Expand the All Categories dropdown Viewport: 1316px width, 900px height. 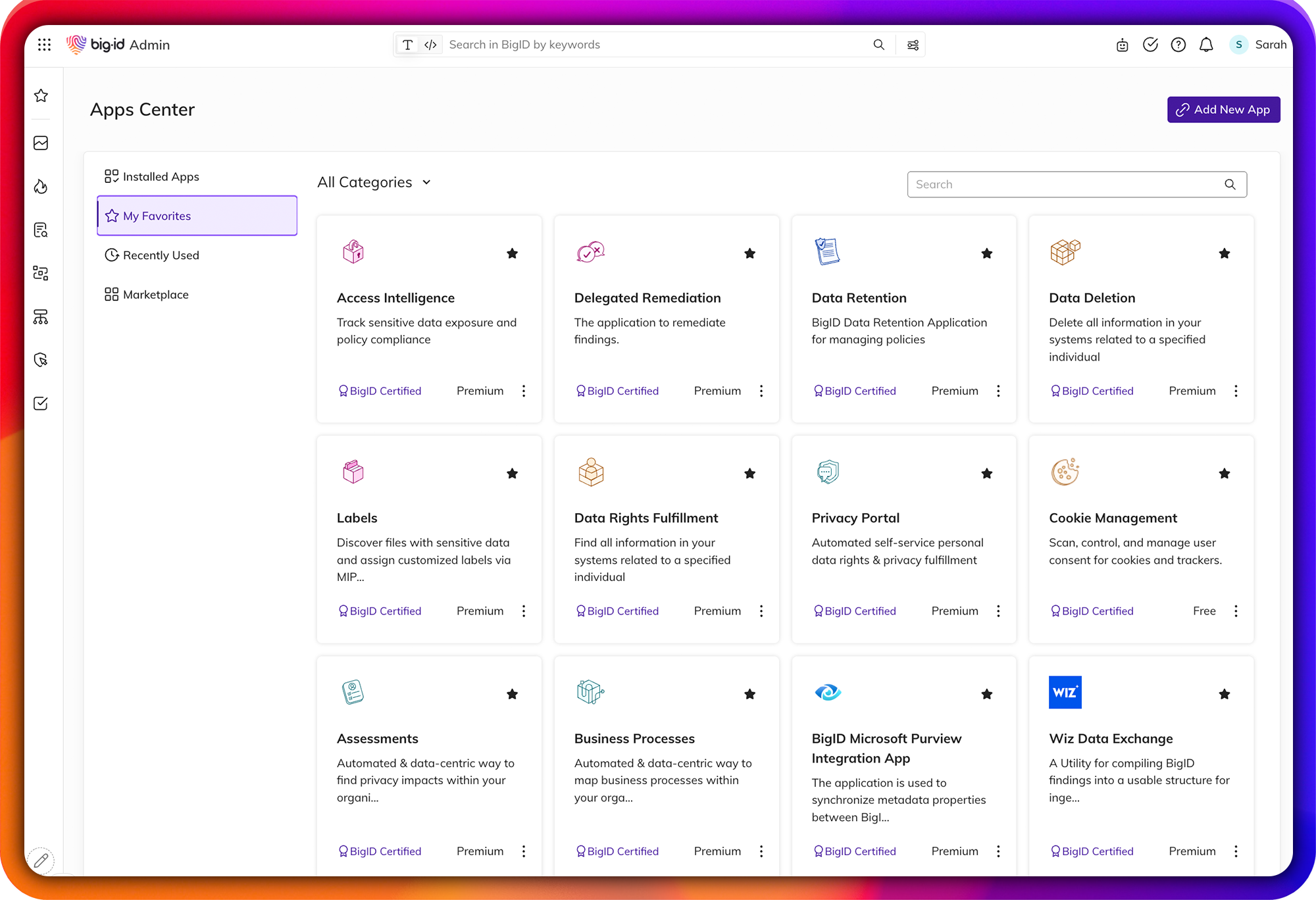pyautogui.click(x=373, y=182)
